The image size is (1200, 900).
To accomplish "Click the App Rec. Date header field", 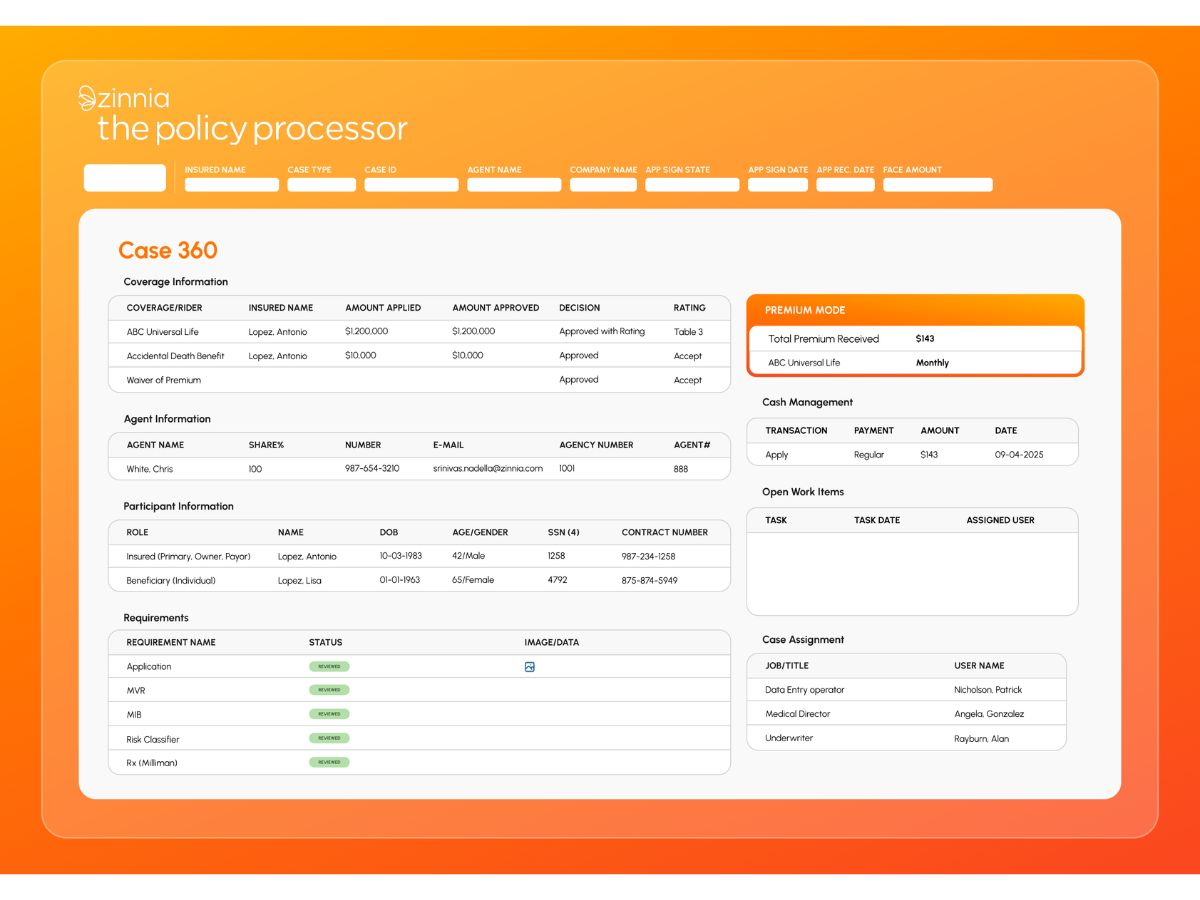I will click(846, 185).
